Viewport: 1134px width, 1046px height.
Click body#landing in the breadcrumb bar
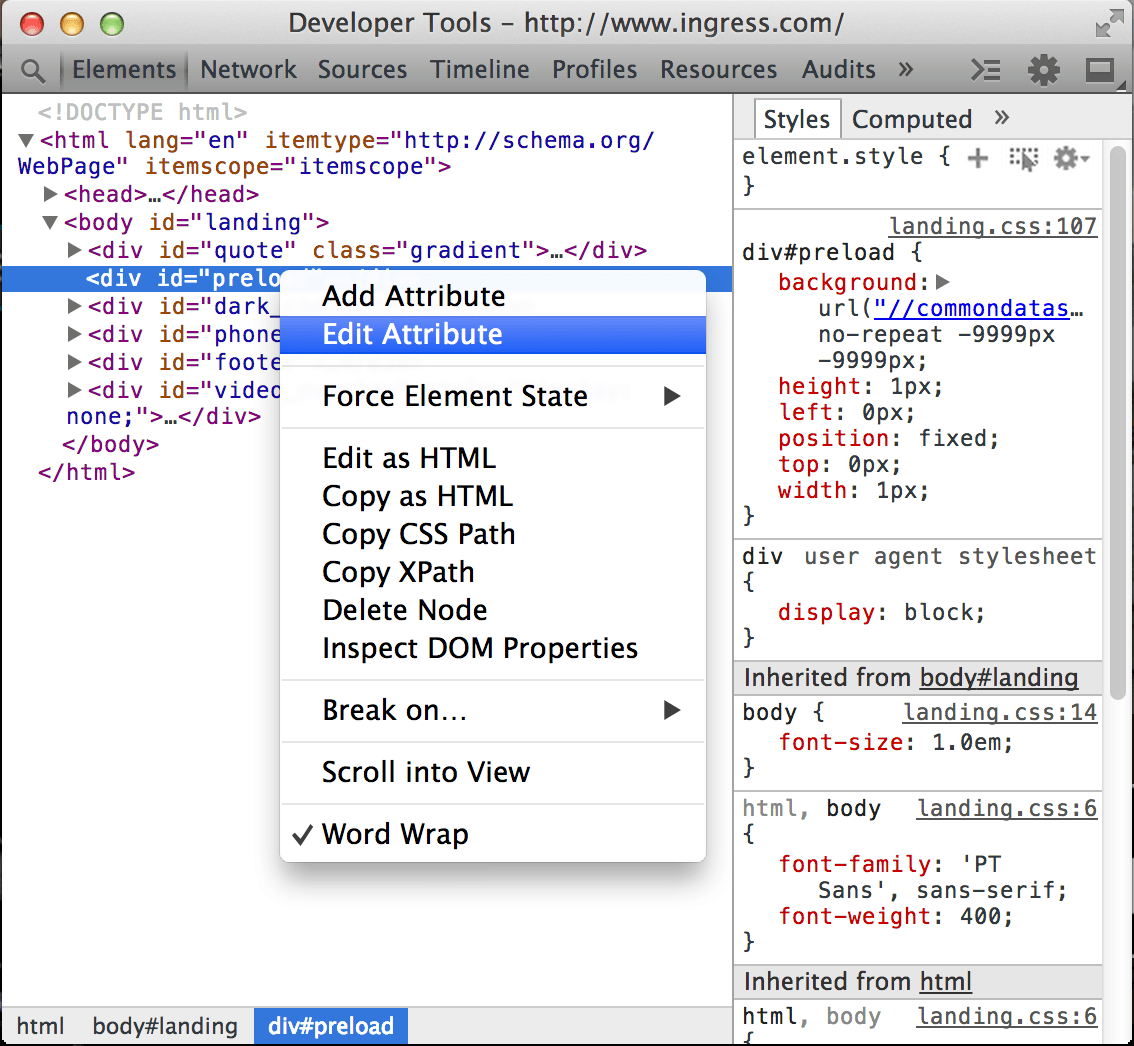[x=165, y=1026]
